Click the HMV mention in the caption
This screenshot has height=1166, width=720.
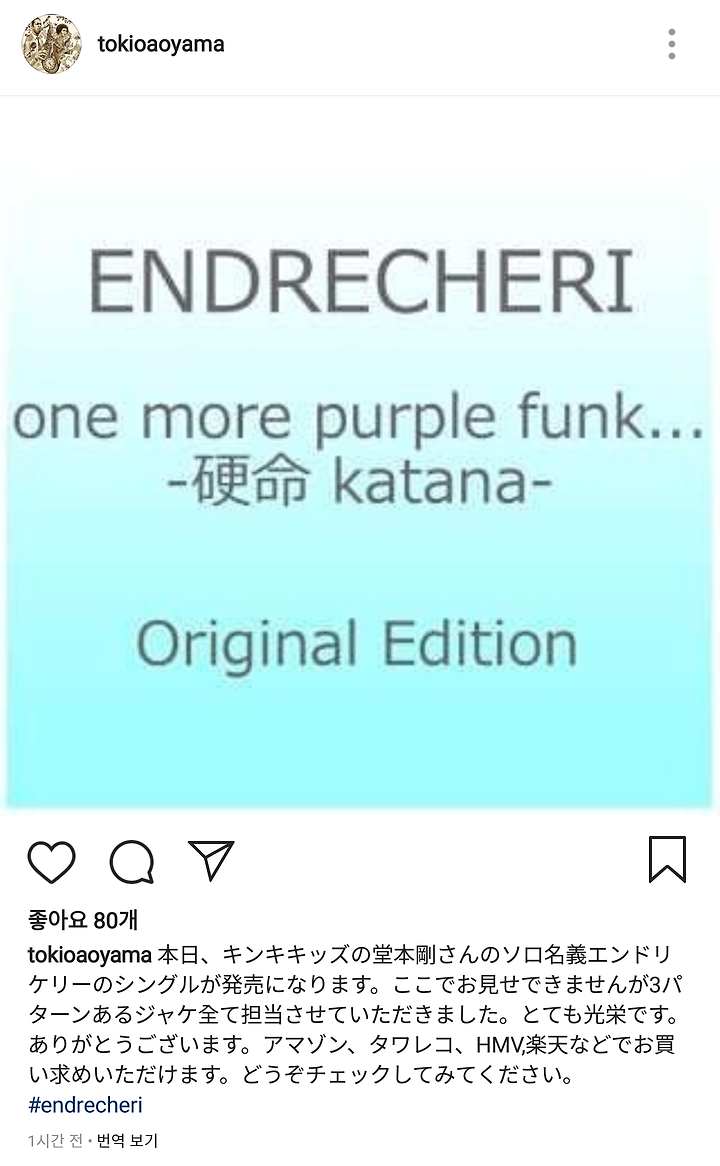(500, 1045)
